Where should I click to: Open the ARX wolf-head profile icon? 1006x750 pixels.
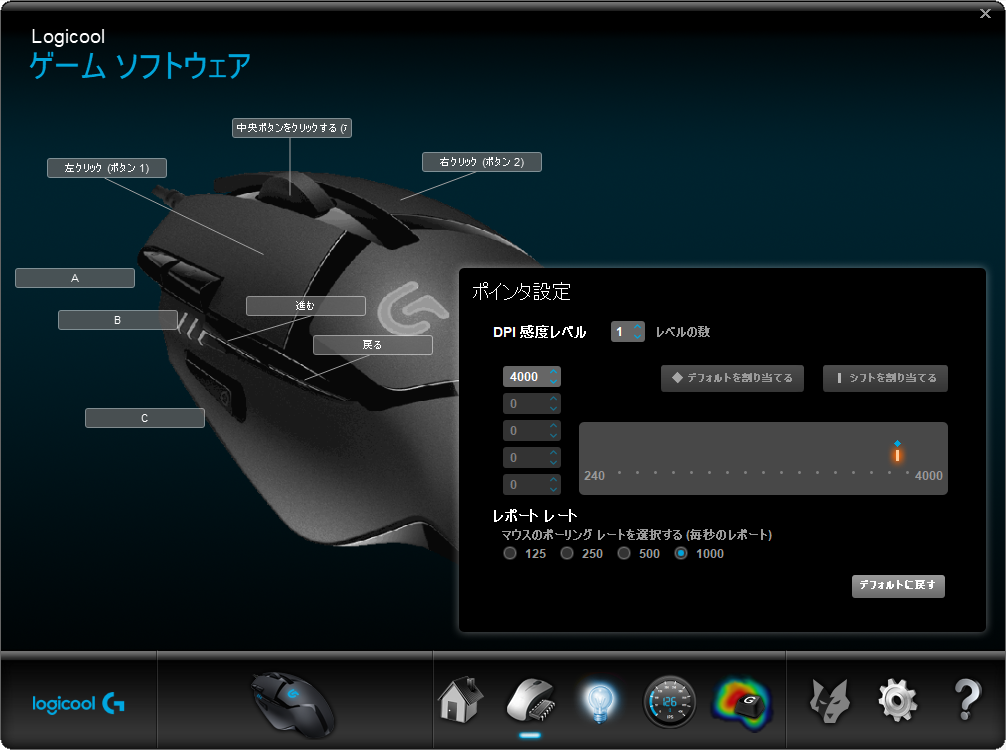(830, 701)
